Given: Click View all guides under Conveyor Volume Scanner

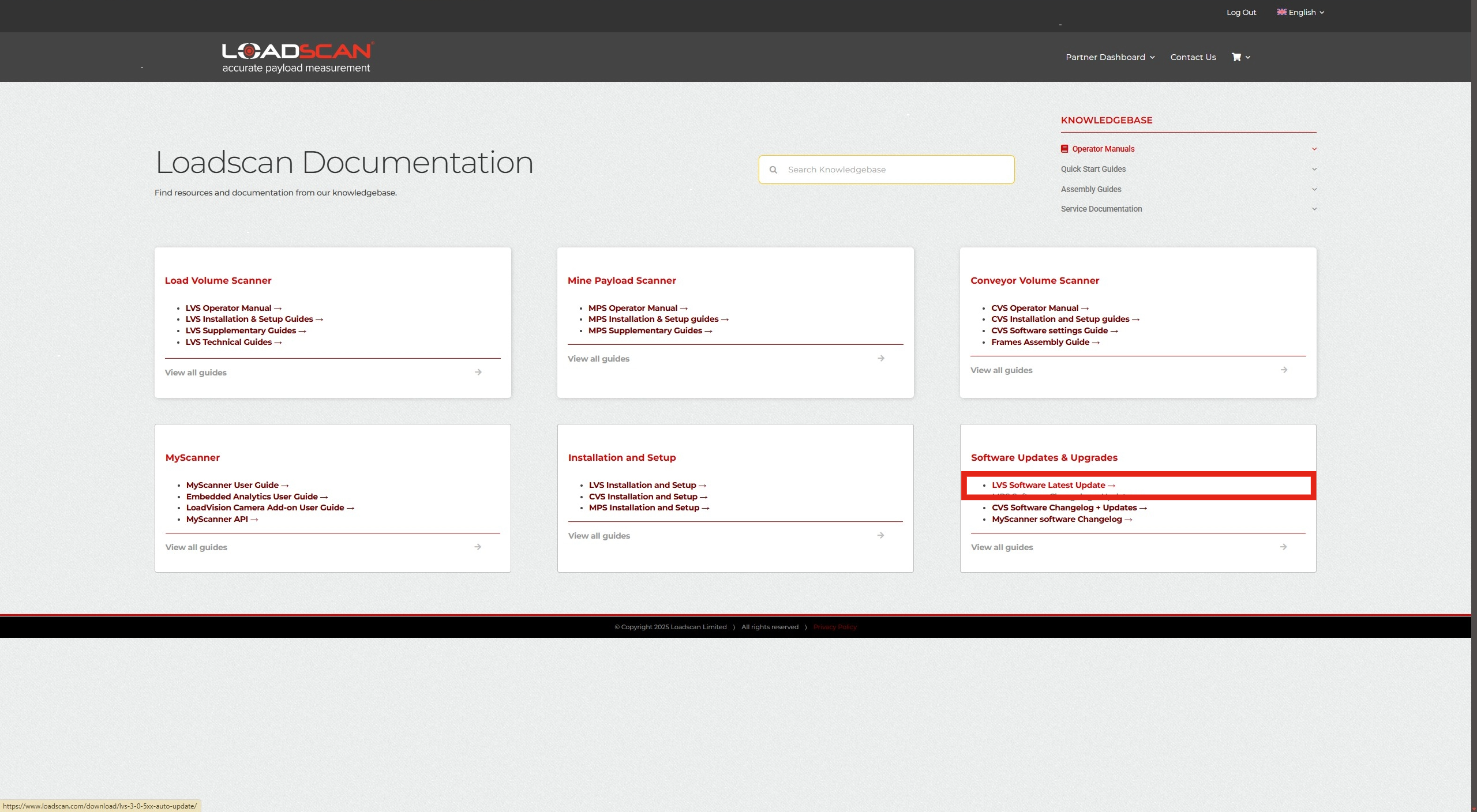Looking at the screenshot, I should [x=1001, y=370].
